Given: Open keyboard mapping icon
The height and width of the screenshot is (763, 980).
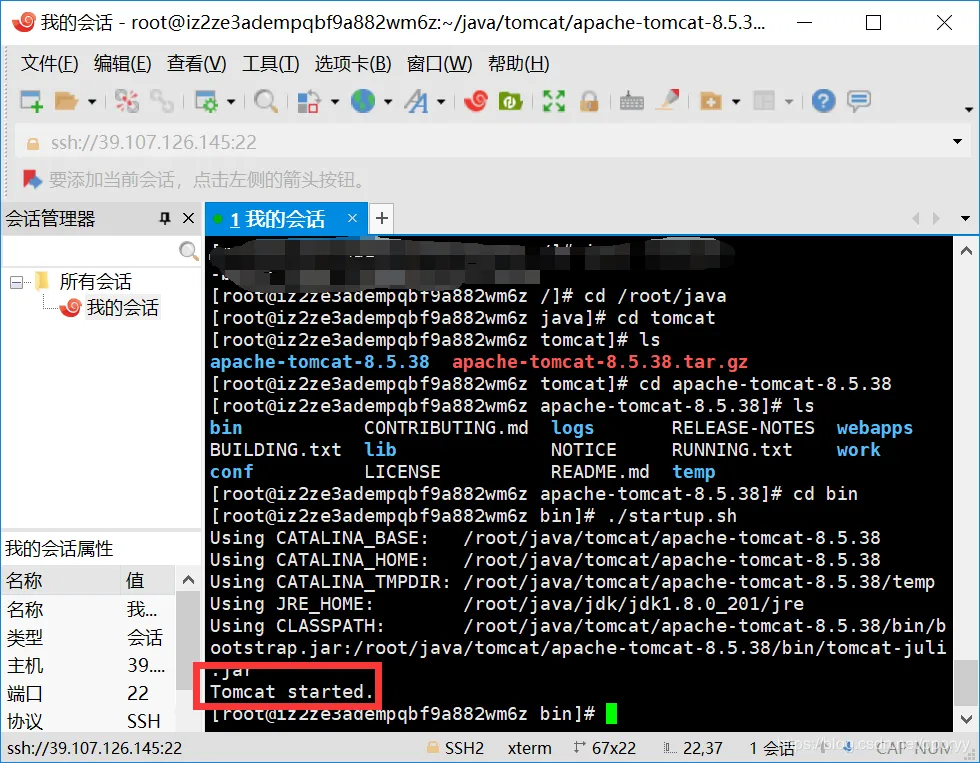Looking at the screenshot, I should tap(631, 101).
